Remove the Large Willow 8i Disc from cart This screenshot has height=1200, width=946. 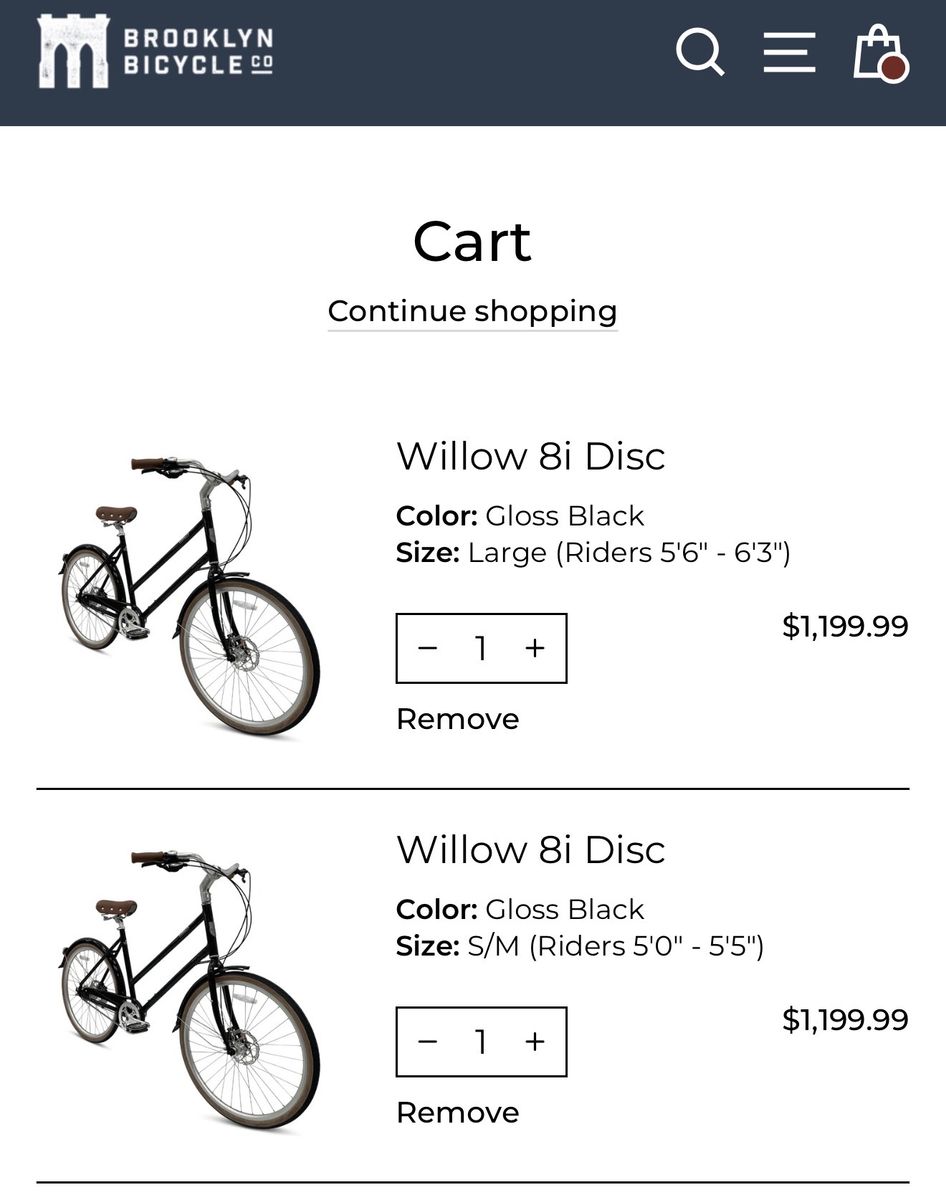(458, 719)
